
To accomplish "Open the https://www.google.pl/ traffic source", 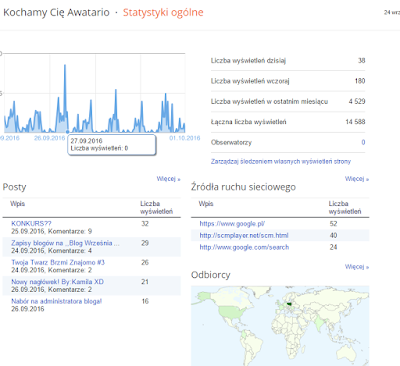I will [x=232, y=224].
